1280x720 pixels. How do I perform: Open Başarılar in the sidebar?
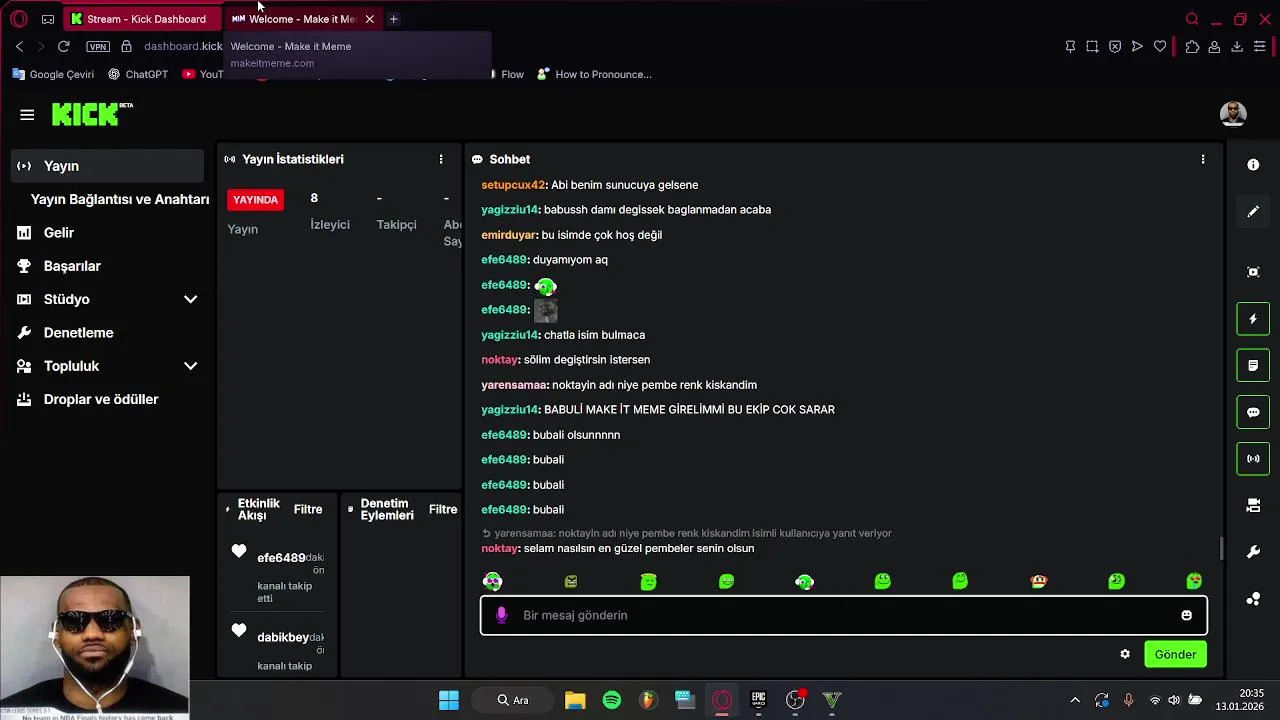point(72,266)
